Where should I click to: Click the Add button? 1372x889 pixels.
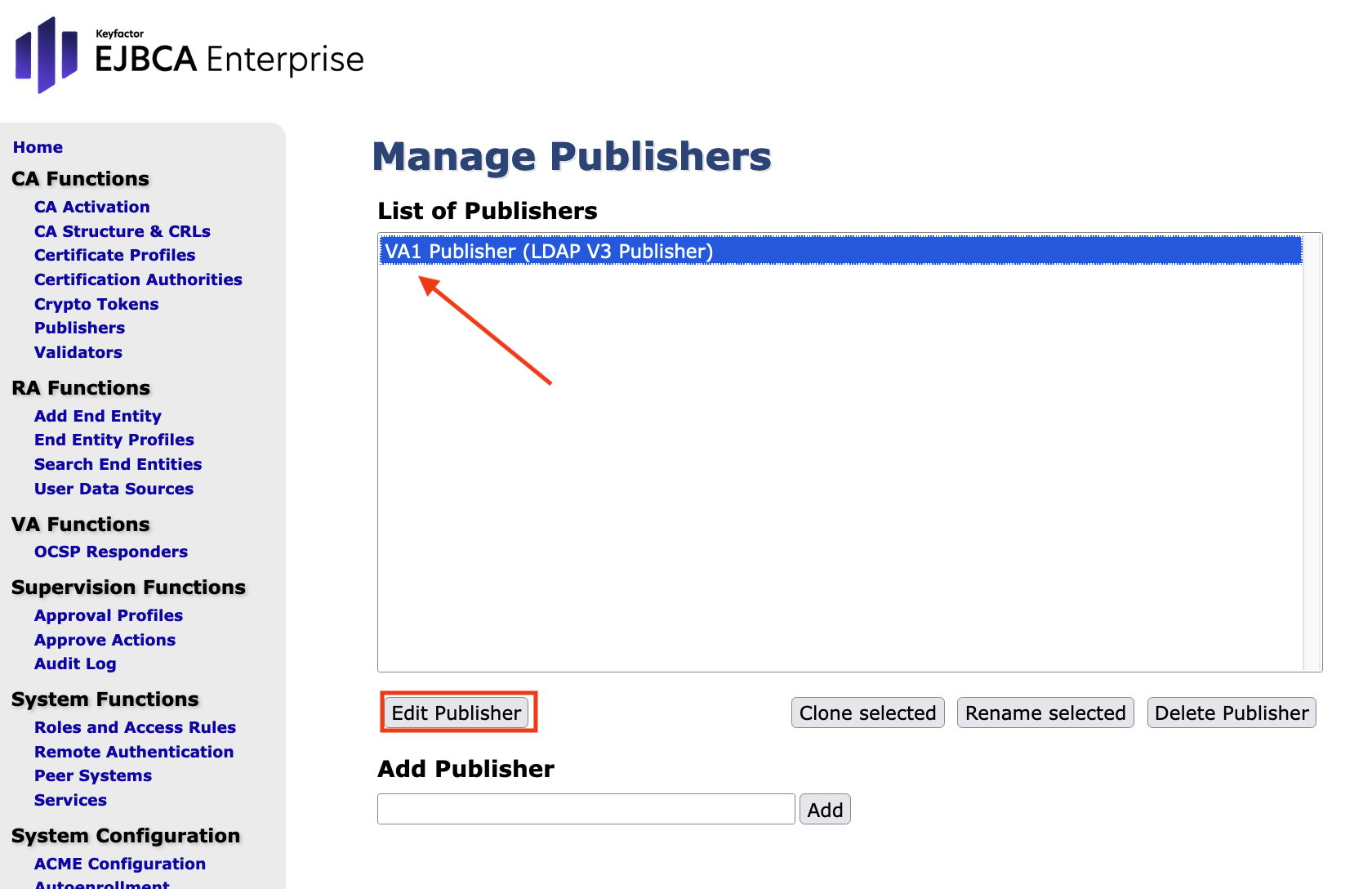pyautogui.click(x=825, y=809)
